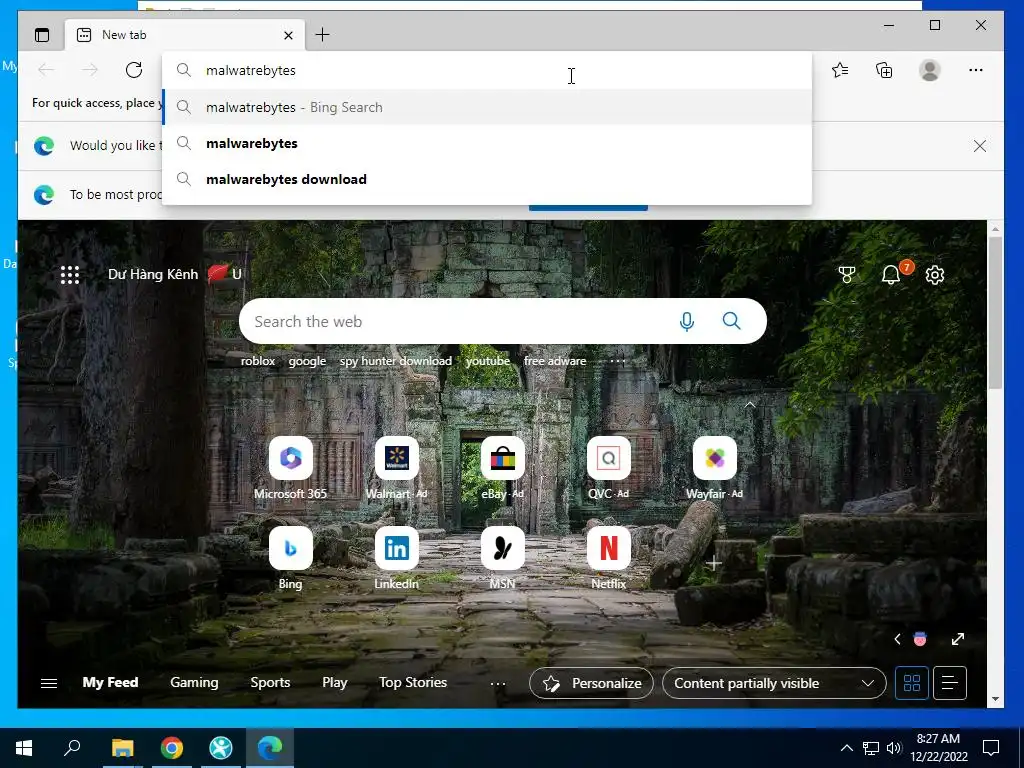Viewport: 1024px width, 768px height.
Task: Select the youtube trending search
Action: [488, 361]
